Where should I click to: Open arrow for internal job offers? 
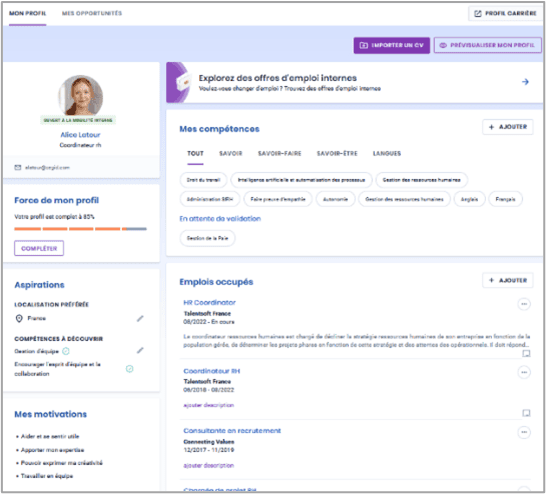[525, 82]
